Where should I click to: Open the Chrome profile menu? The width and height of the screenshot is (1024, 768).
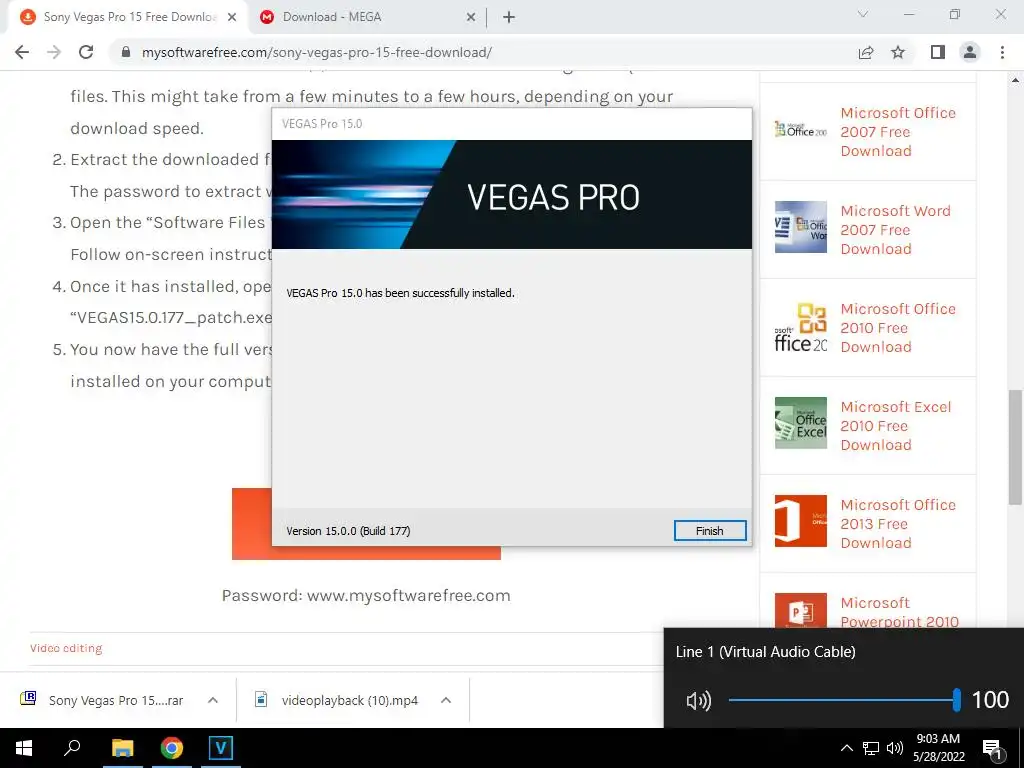(x=970, y=52)
